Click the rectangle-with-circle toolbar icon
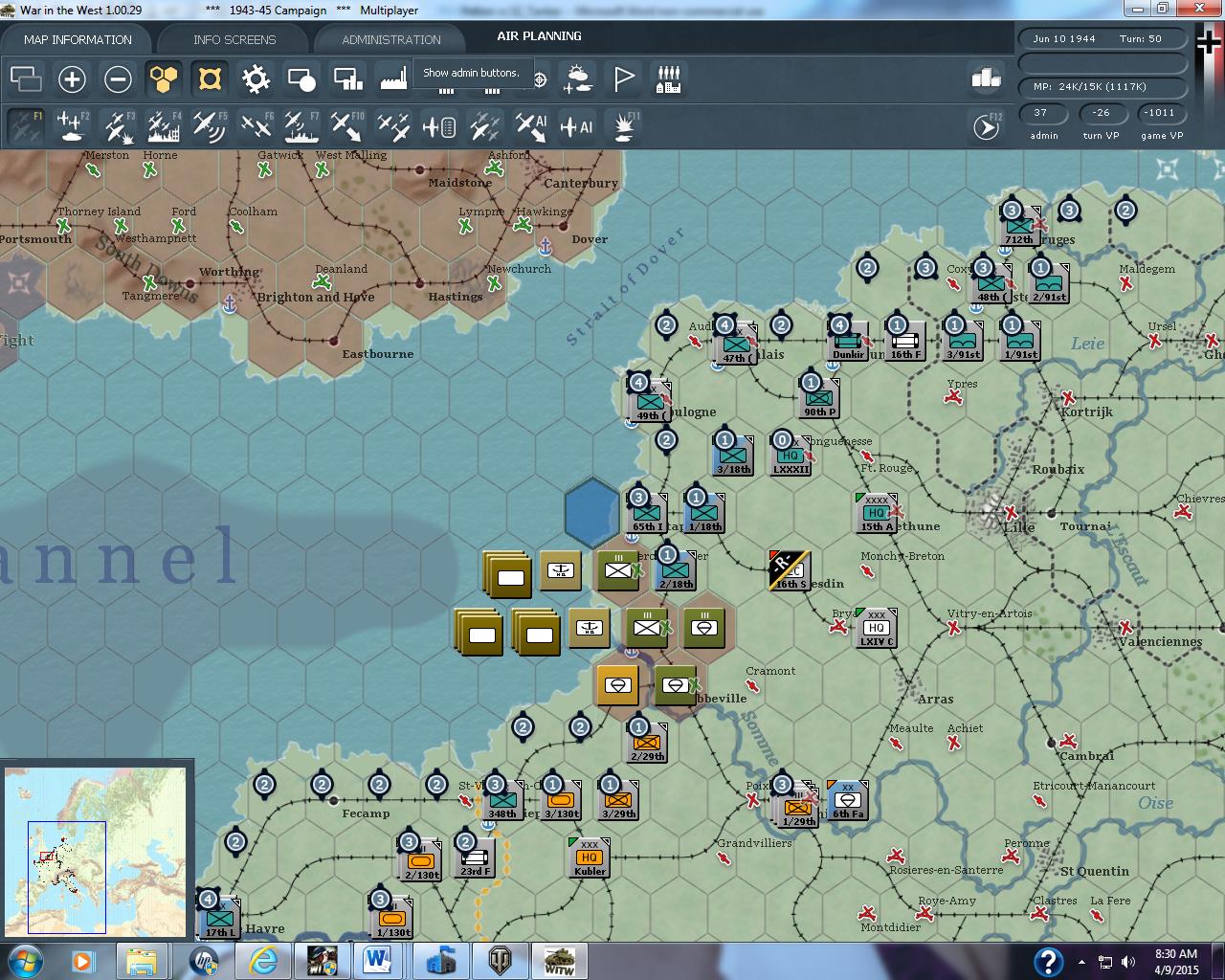The image size is (1225, 980). coord(301,78)
